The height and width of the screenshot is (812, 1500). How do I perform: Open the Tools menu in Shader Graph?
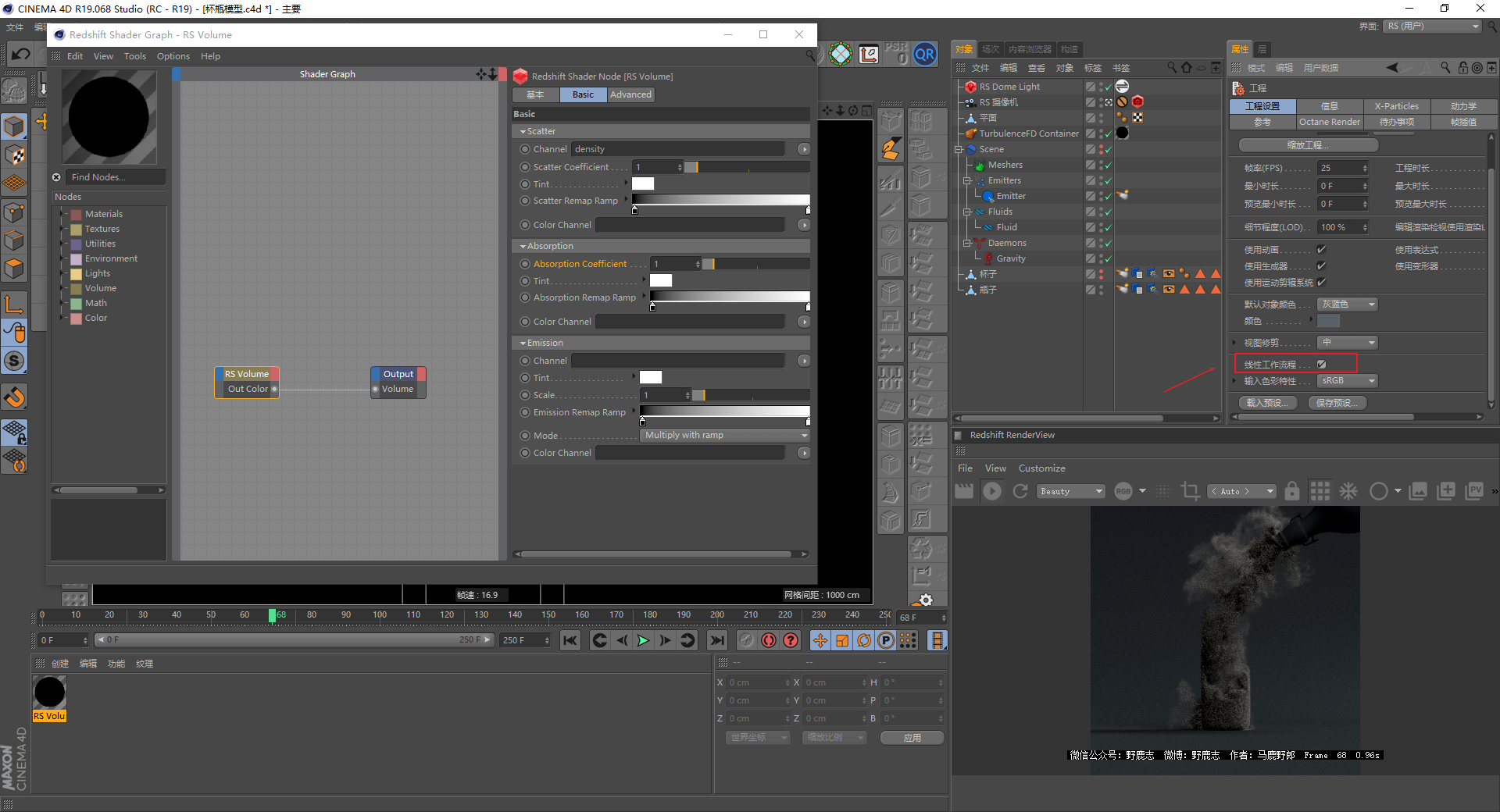134,56
